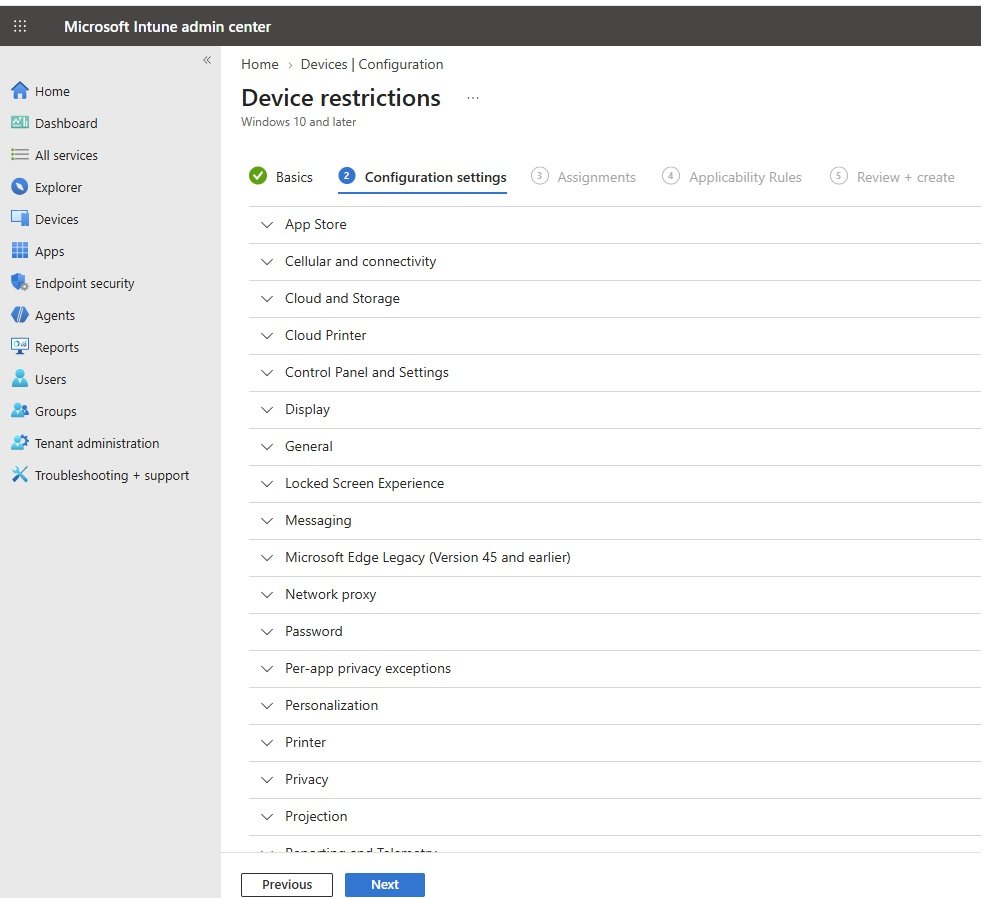Collapse the left navigation pane
996x898 pixels.
pyautogui.click(x=207, y=60)
